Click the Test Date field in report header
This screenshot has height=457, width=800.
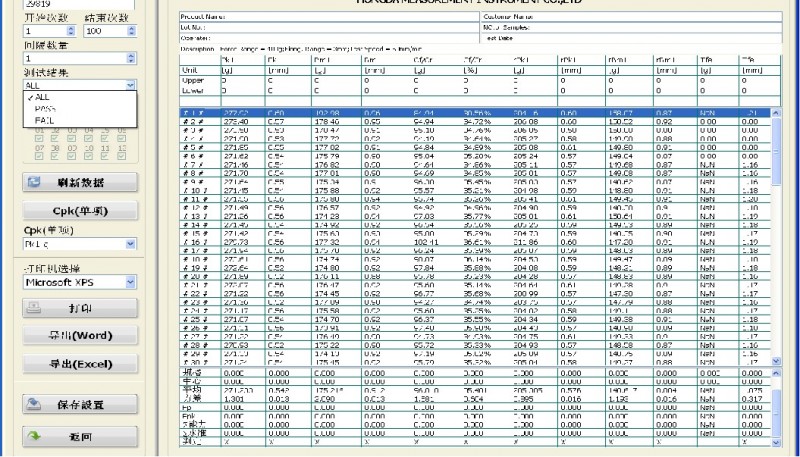(x=631, y=38)
